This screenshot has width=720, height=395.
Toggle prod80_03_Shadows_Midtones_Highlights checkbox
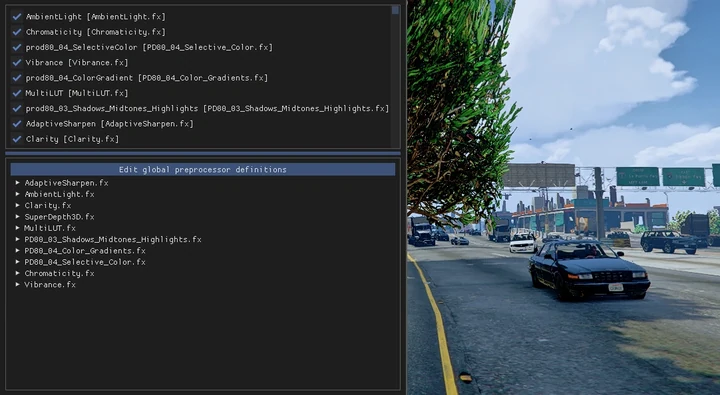tap(17, 108)
